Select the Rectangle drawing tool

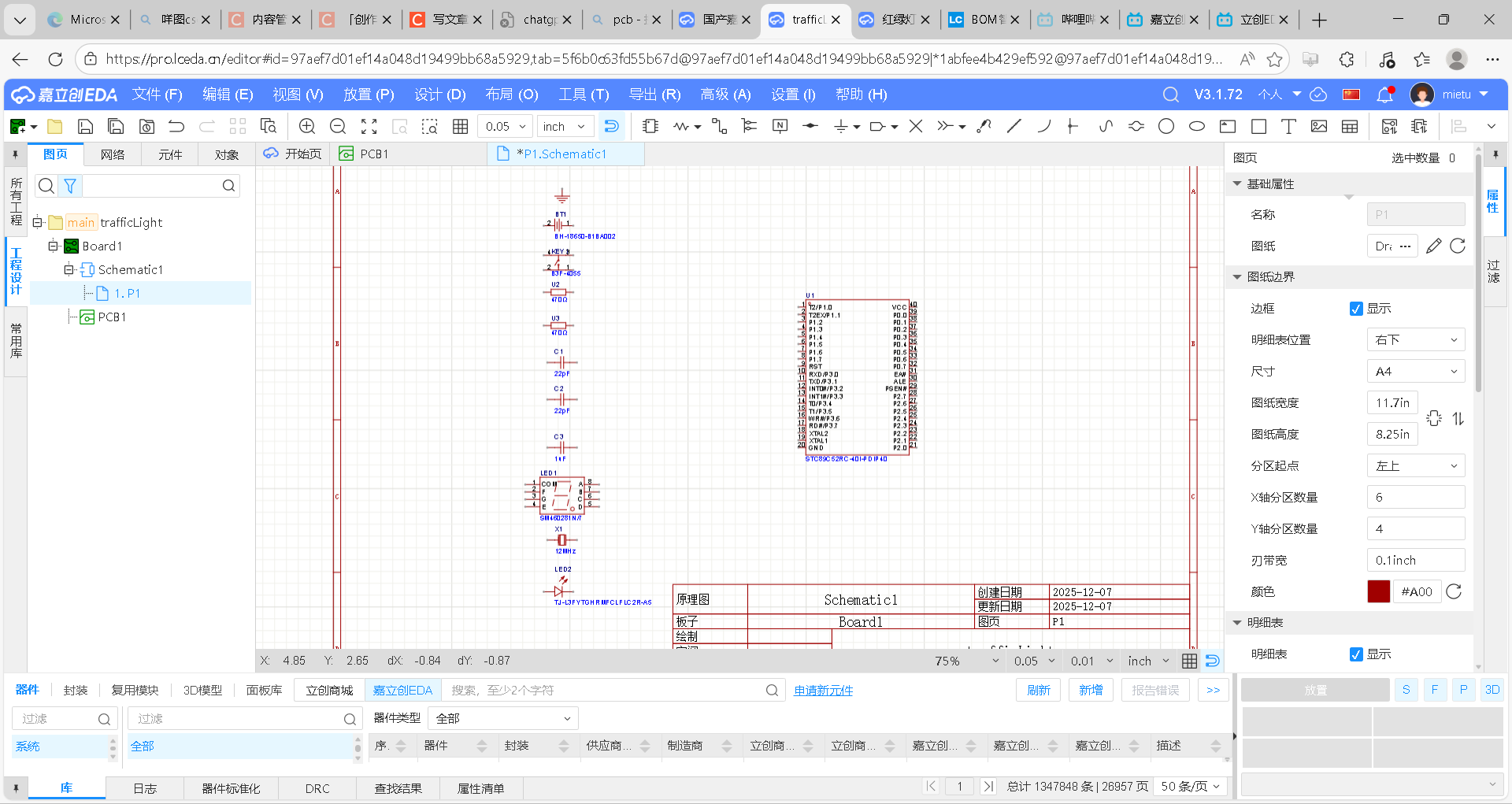[1258, 126]
